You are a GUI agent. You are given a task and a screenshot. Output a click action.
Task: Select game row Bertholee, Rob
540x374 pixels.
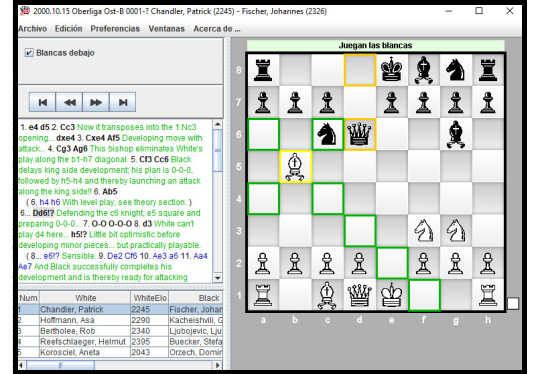[120, 331]
